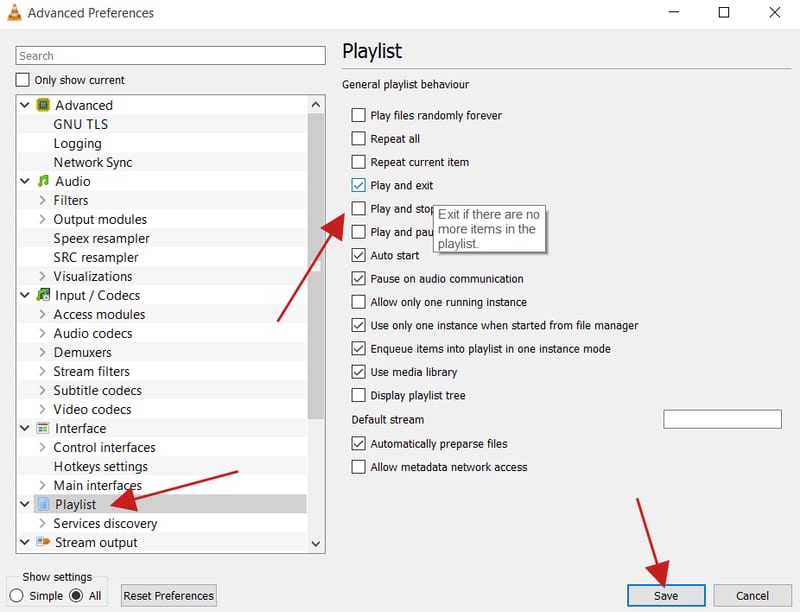Click the Default stream text box

point(722,419)
